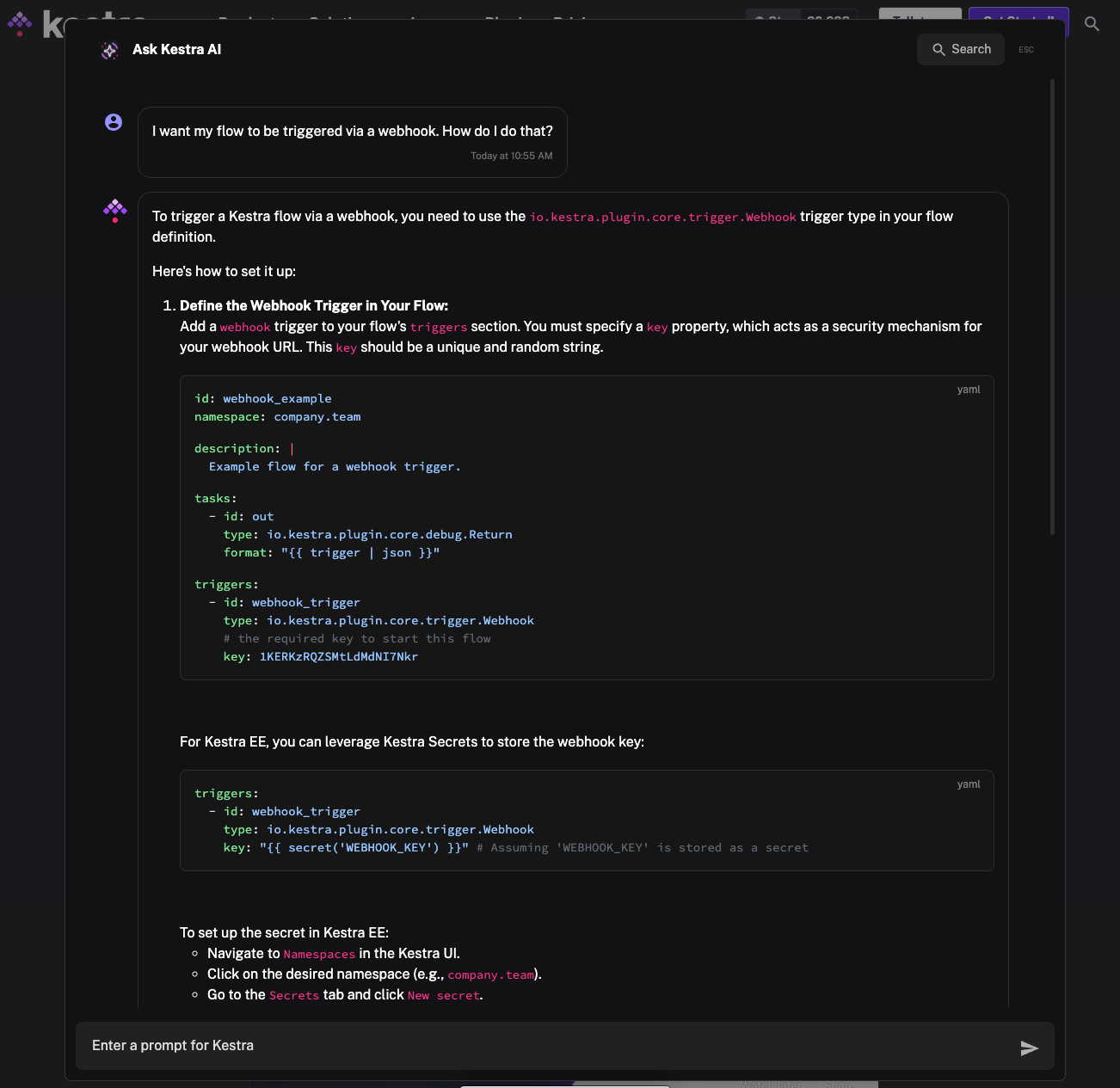1120x1088 pixels.
Task: Open Search from the Ask Kestra AI dialog
Action: pos(961,49)
